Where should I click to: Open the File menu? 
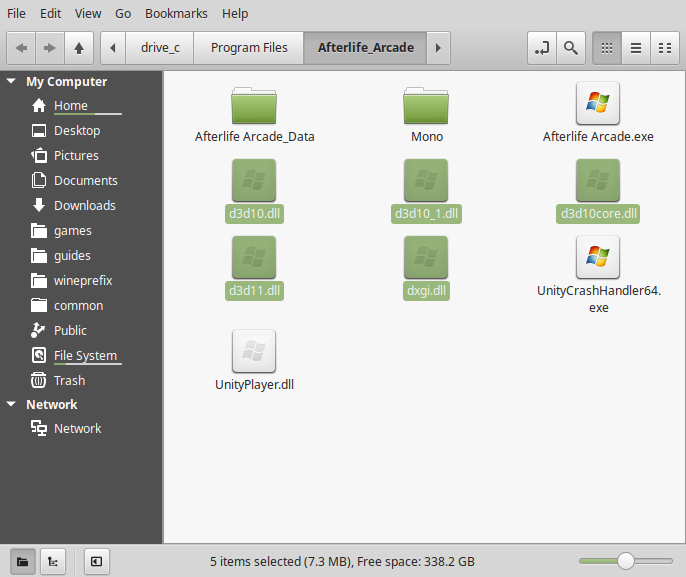16,14
